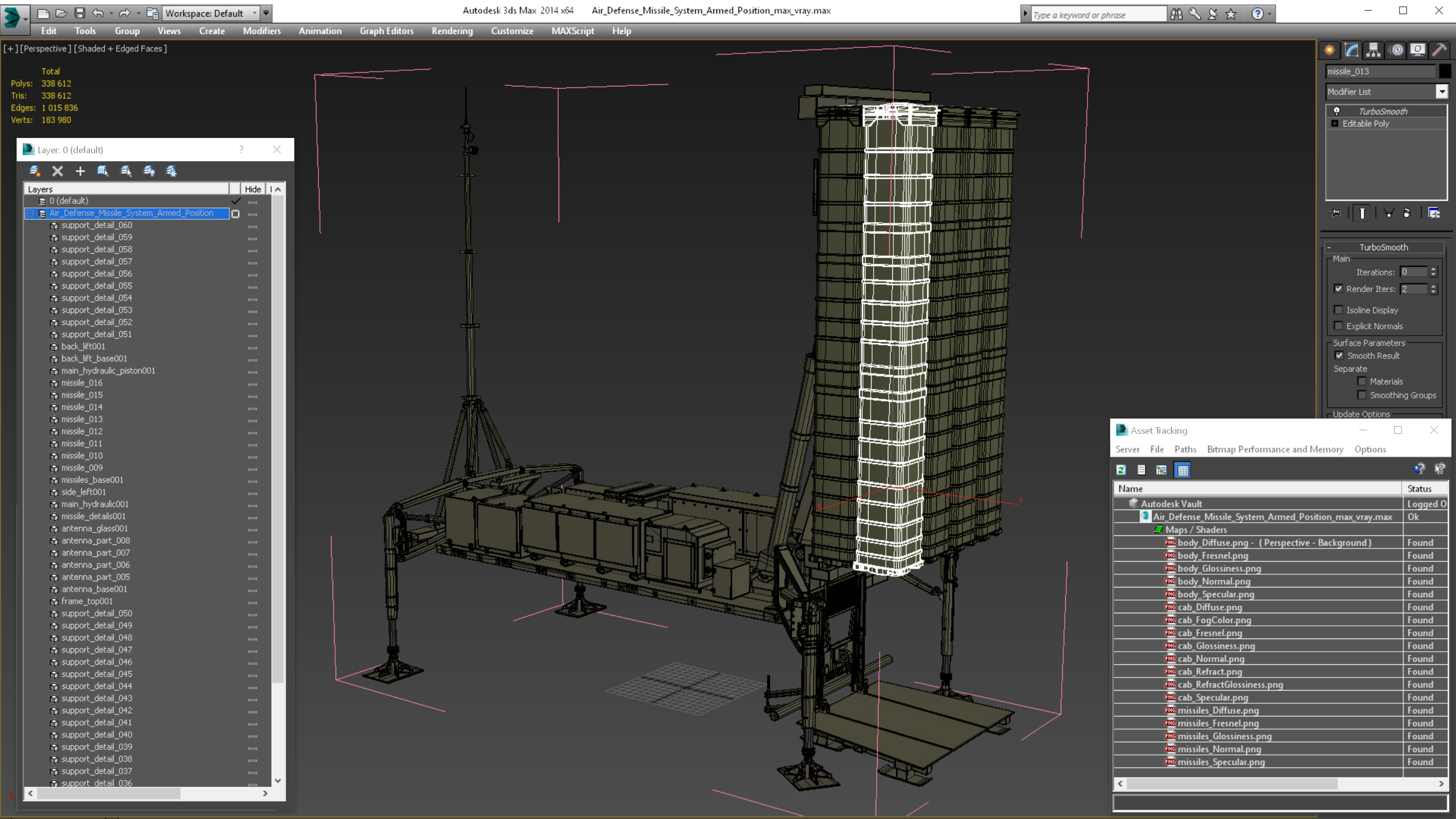Screen dimensions: 1456x819
Task: Enable the Explicit Normals checkbox
Action: [1338, 326]
